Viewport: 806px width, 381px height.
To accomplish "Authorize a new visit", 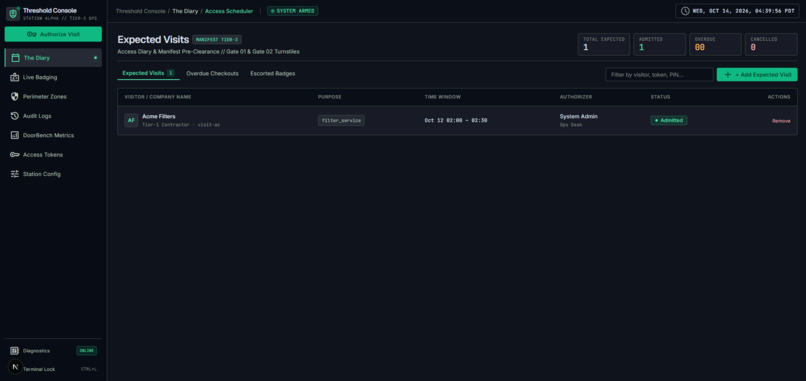I will pyautogui.click(x=53, y=34).
